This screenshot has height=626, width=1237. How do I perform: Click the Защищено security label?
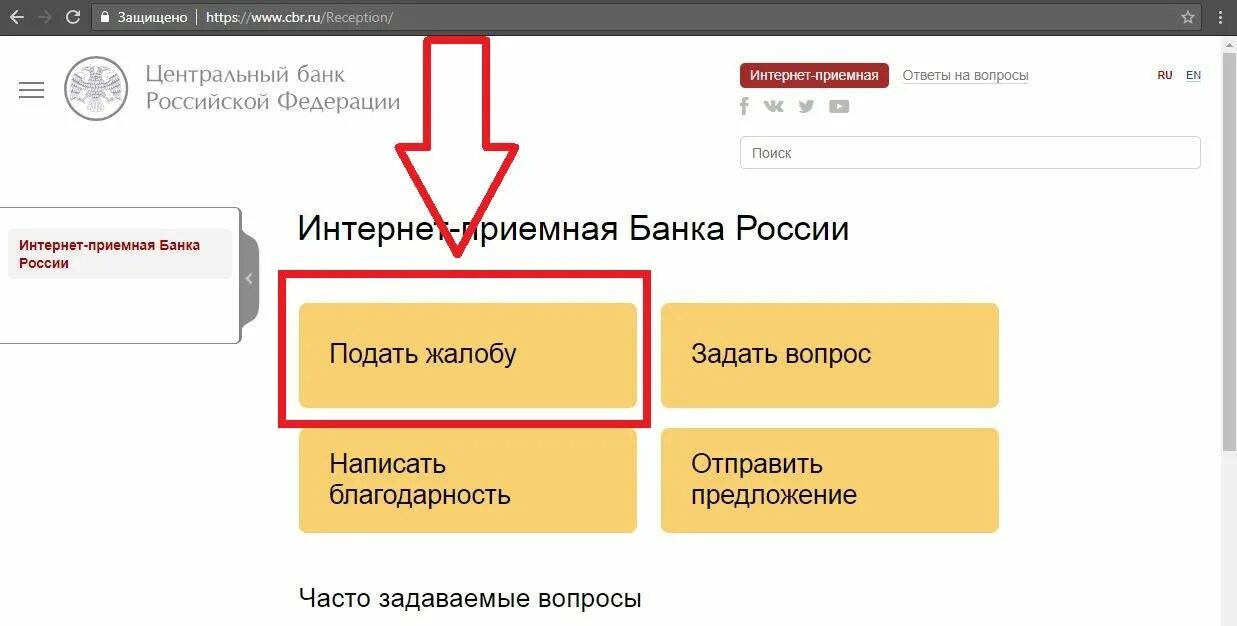(152, 17)
